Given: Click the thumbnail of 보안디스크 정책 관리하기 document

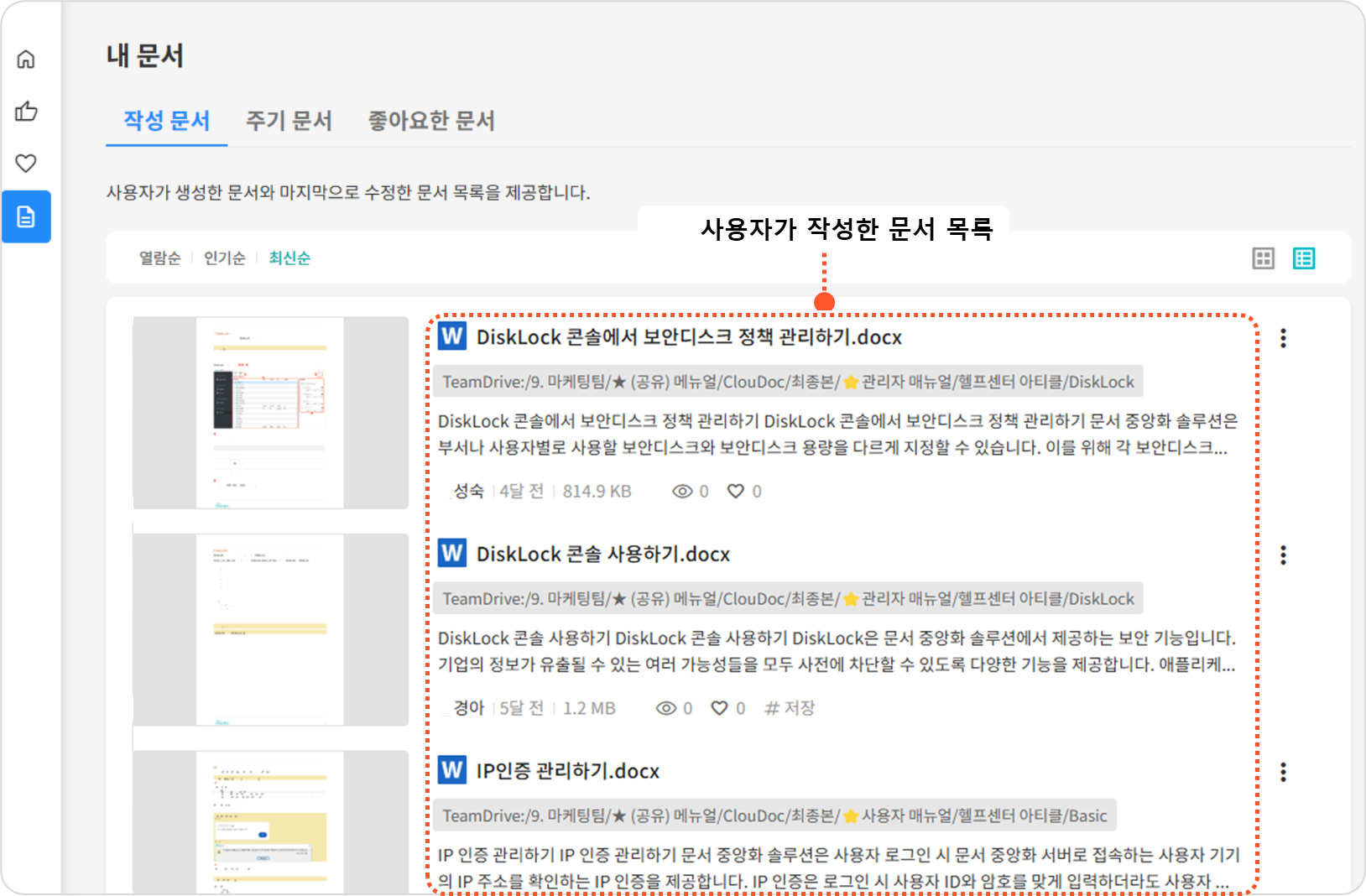Looking at the screenshot, I should pos(270,412).
